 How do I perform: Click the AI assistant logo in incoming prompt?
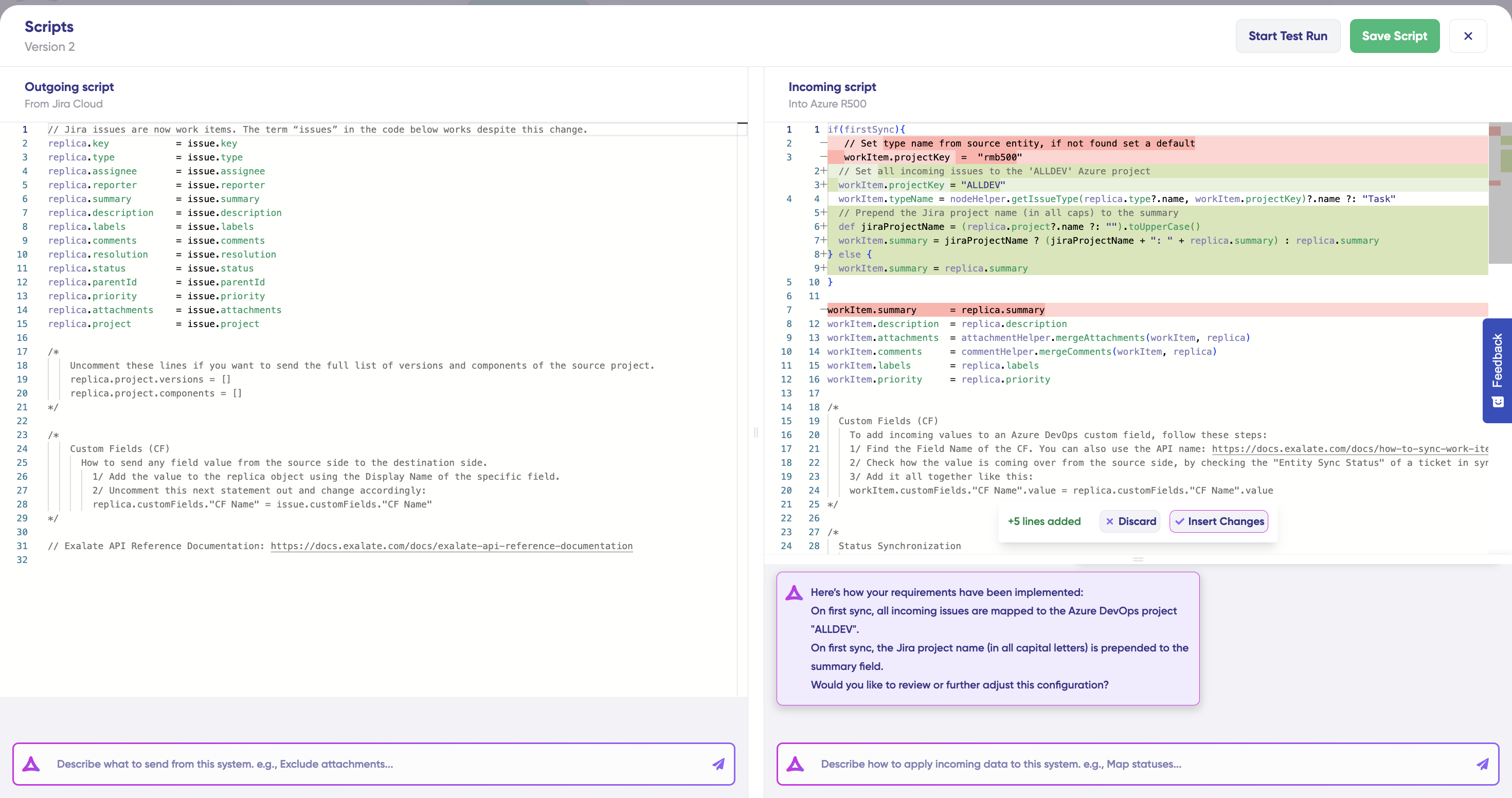pos(795,764)
